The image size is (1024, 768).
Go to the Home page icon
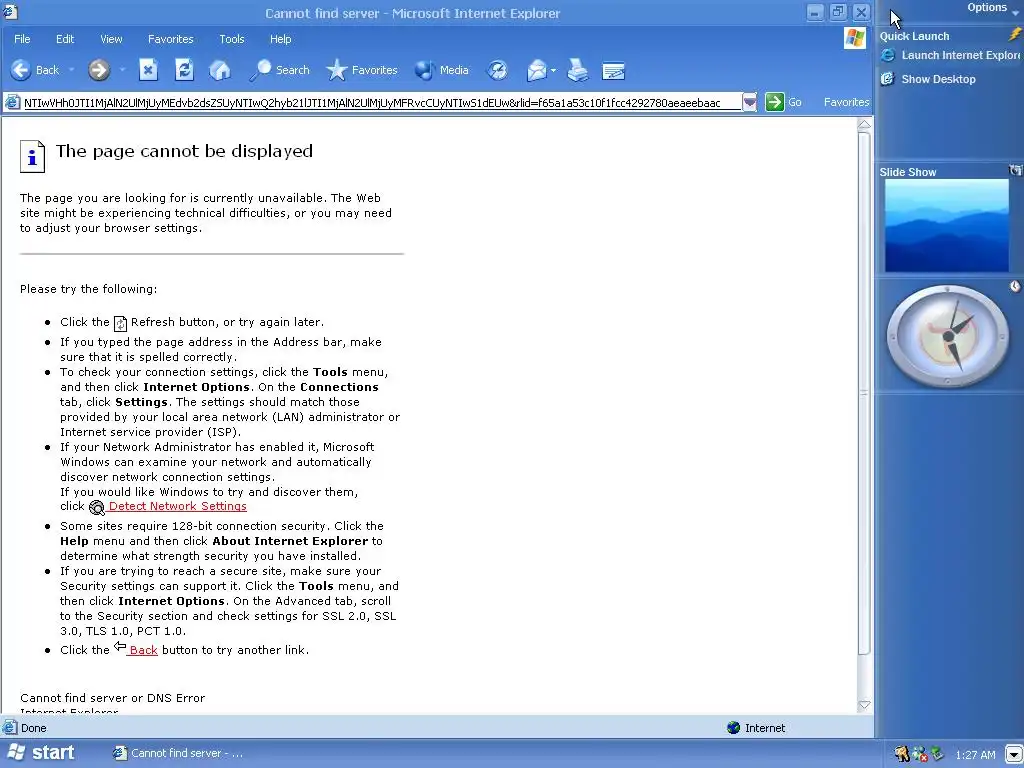(219, 70)
